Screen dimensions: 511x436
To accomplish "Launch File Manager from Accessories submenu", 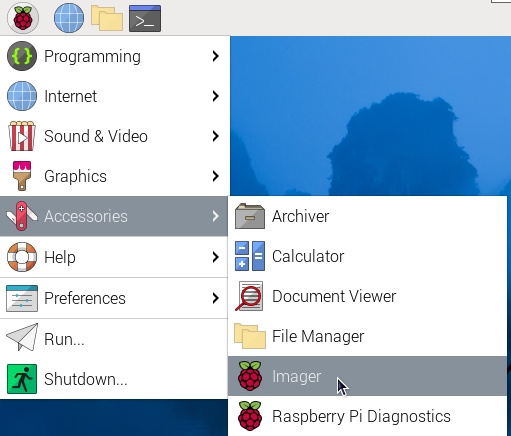I will click(367, 336).
